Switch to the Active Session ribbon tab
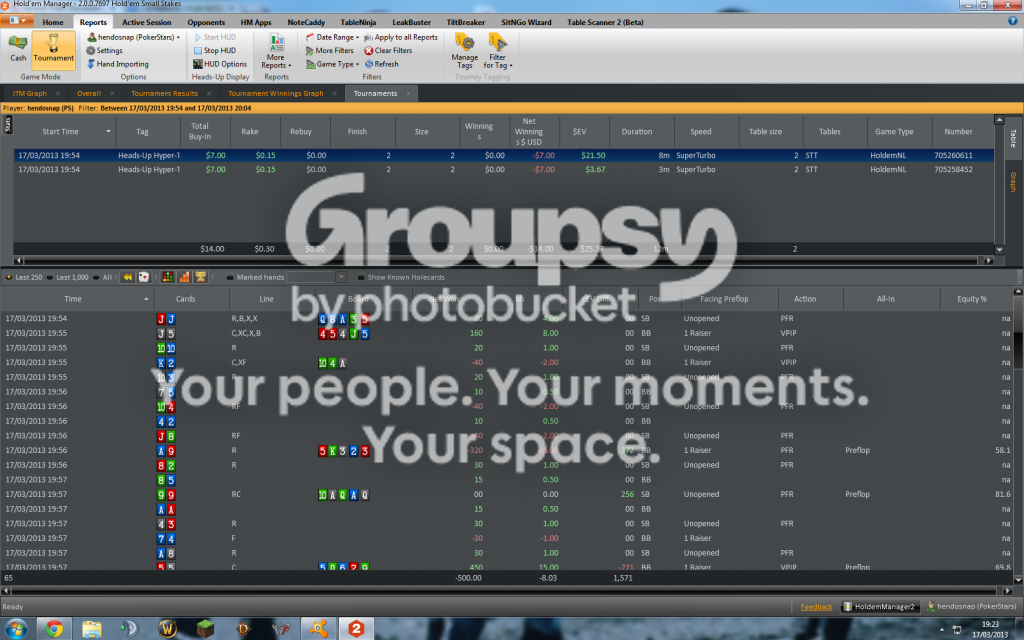The image size is (1024, 640). (147, 22)
